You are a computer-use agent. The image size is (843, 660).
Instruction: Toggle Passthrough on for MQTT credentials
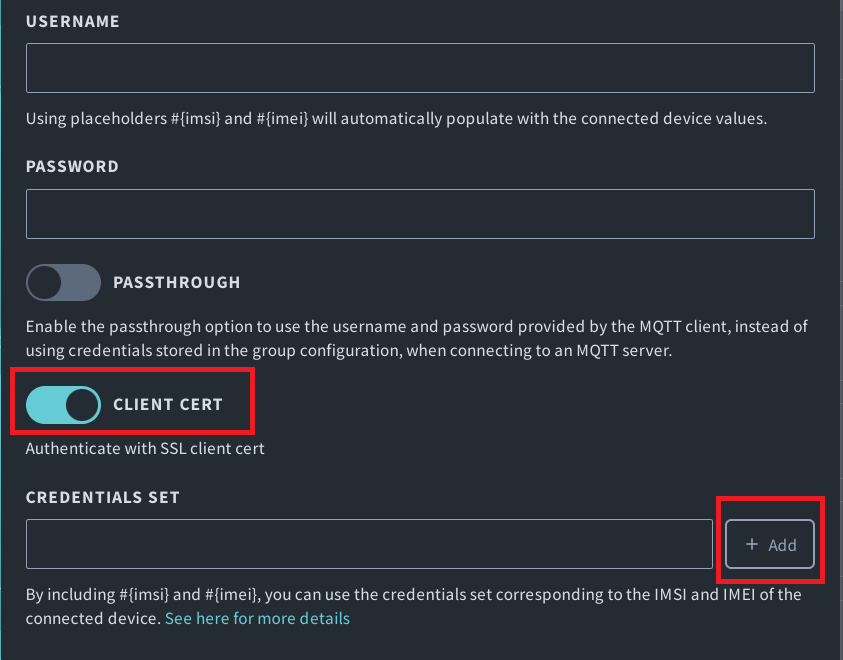pyautogui.click(x=63, y=282)
